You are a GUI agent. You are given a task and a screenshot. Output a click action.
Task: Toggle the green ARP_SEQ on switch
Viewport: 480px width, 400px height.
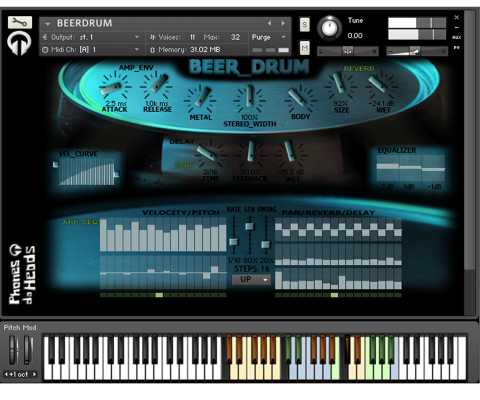[80, 221]
